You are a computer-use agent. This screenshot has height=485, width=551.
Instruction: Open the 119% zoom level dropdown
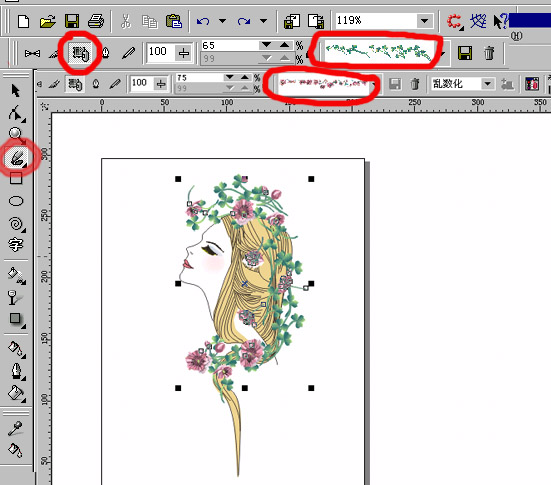pos(424,21)
